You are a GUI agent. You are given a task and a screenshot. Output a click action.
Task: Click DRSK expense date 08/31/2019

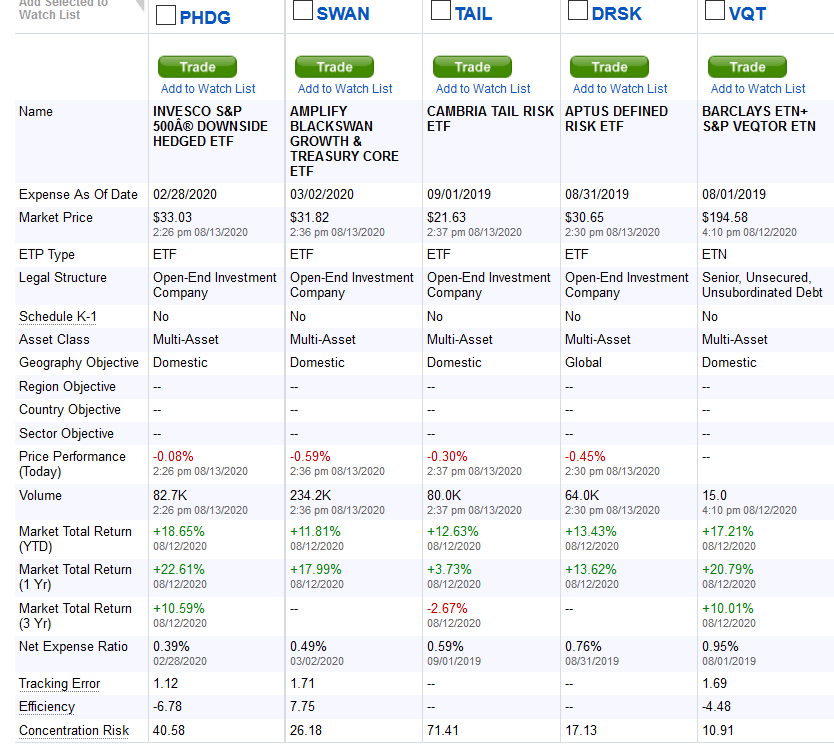(596, 195)
